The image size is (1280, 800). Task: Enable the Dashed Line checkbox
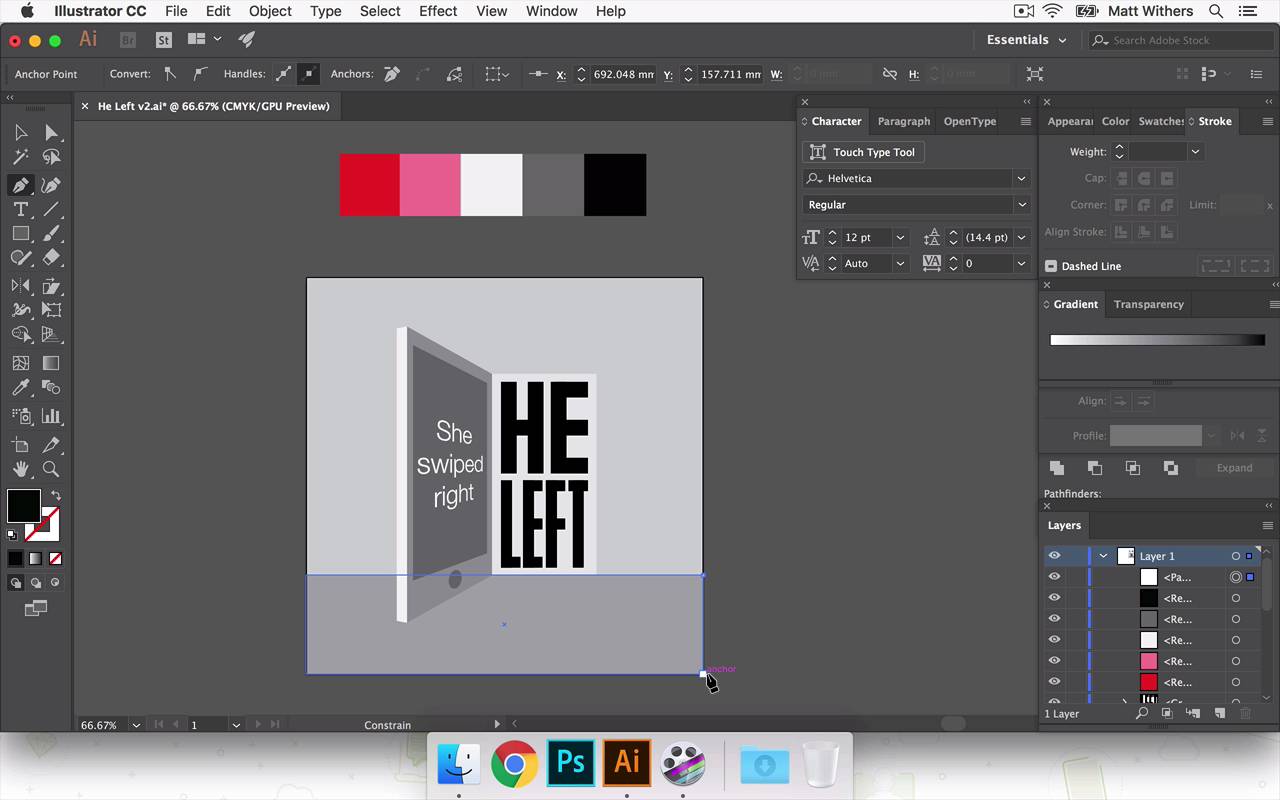[1051, 266]
